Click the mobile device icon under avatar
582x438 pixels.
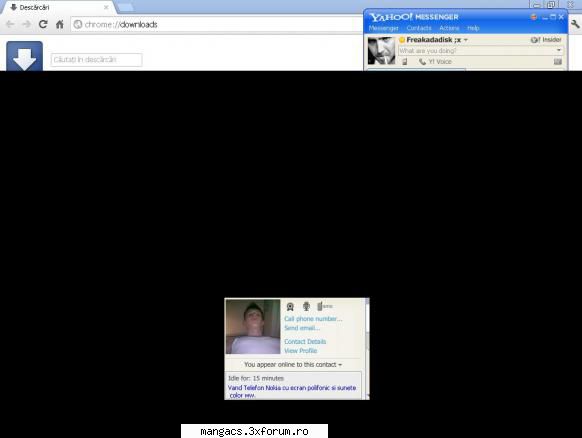click(405, 62)
